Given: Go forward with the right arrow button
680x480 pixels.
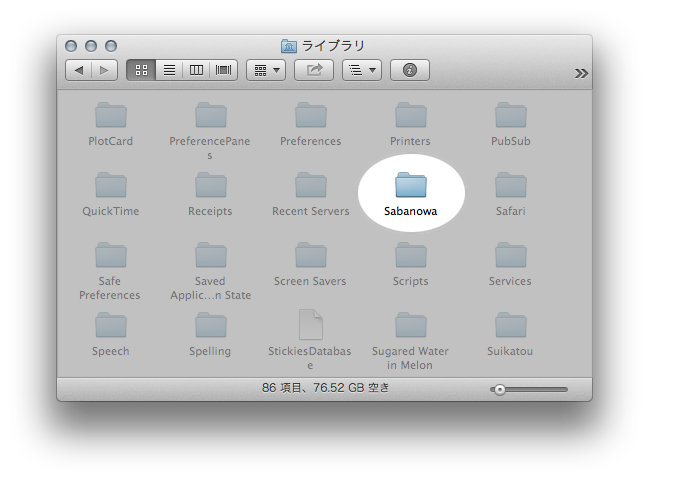Looking at the screenshot, I should coord(105,70).
